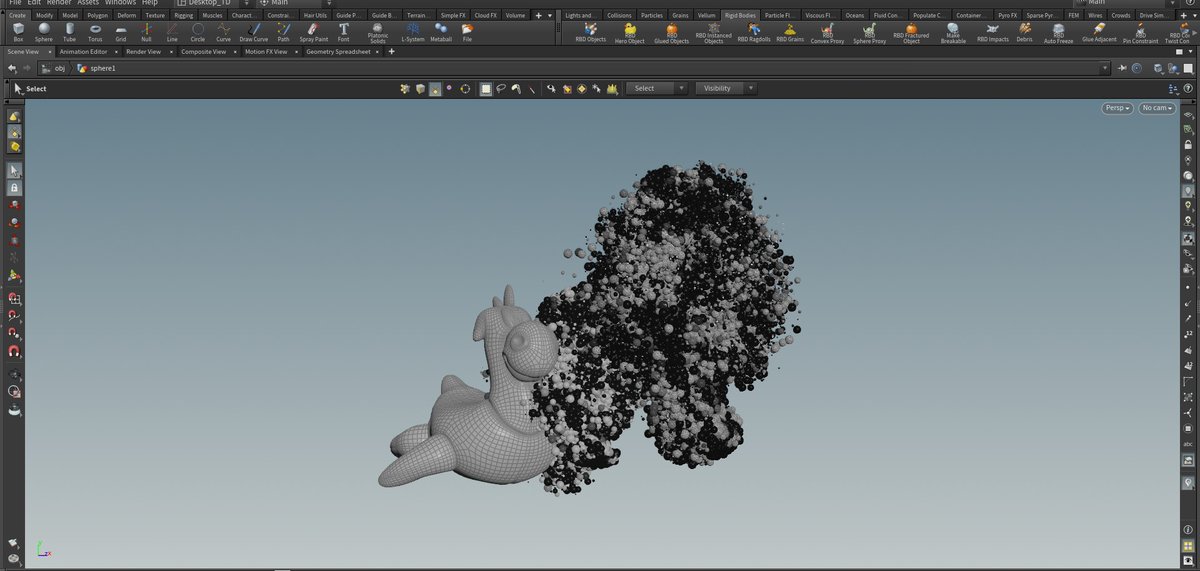This screenshot has width=1200, height=571.
Task: Switch to the Geometry Spreadsheet tab
Action: click(340, 51)
